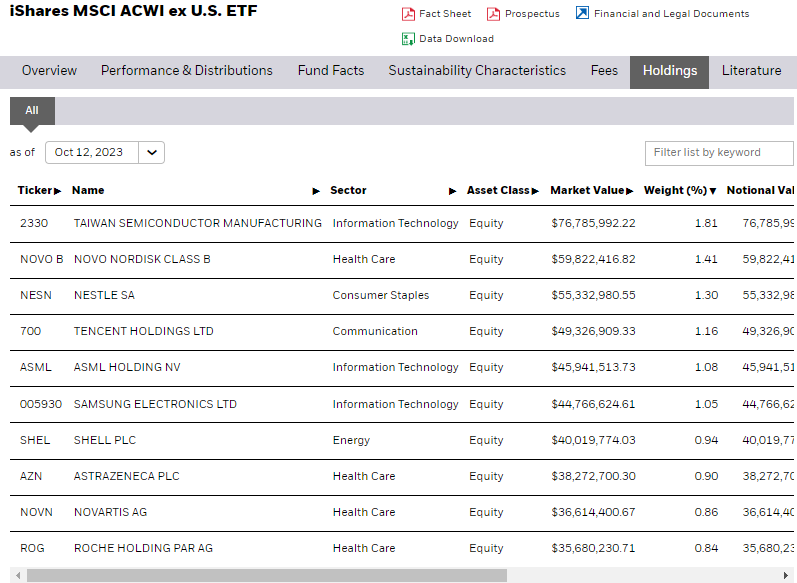Click ROCHE HOLDING PAR AG name
Viewport: 797px width, 583px height.
coord(143,548)
